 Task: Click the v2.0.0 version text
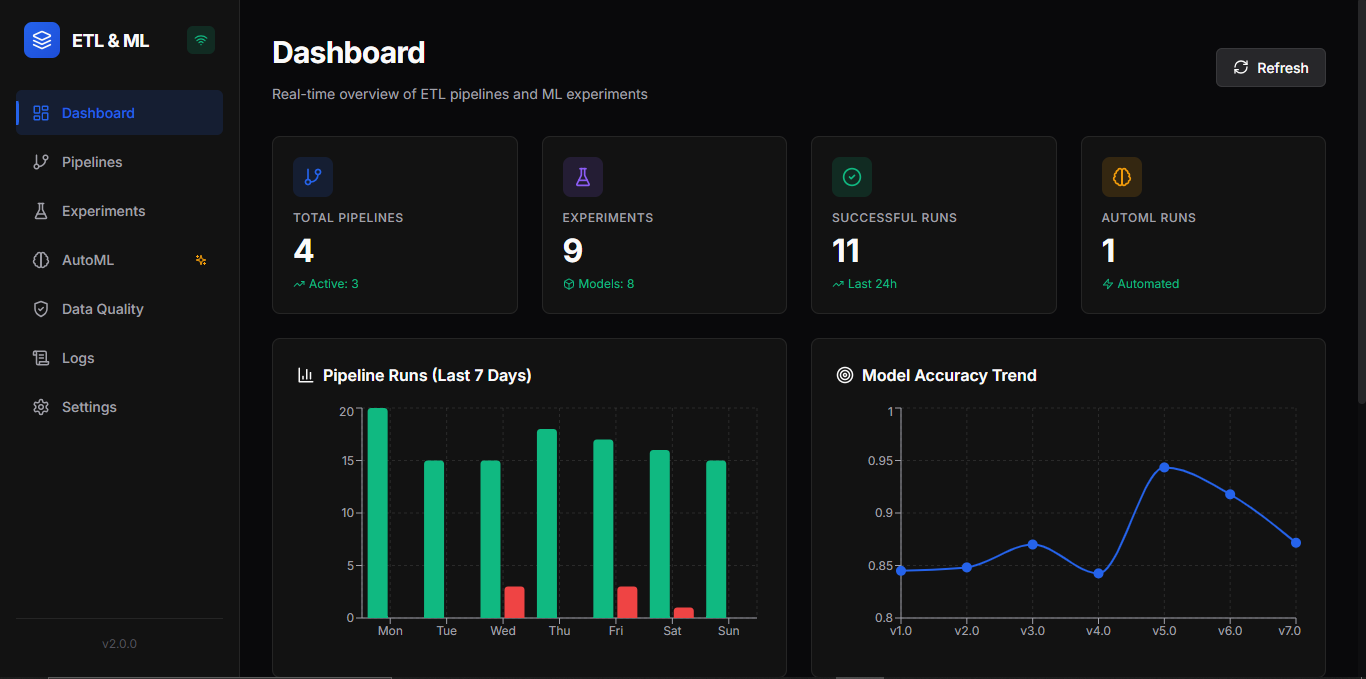pyautogui.click(x=120, y=644)
